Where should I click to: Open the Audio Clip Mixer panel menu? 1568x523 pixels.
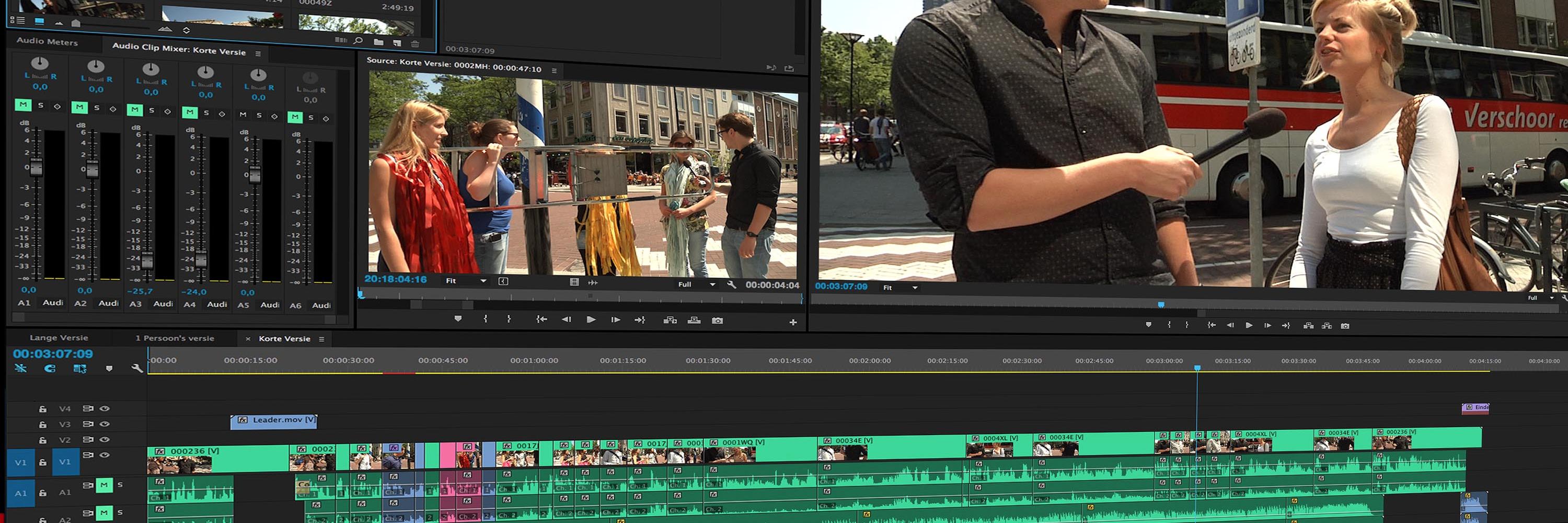(x=258, y=53)
